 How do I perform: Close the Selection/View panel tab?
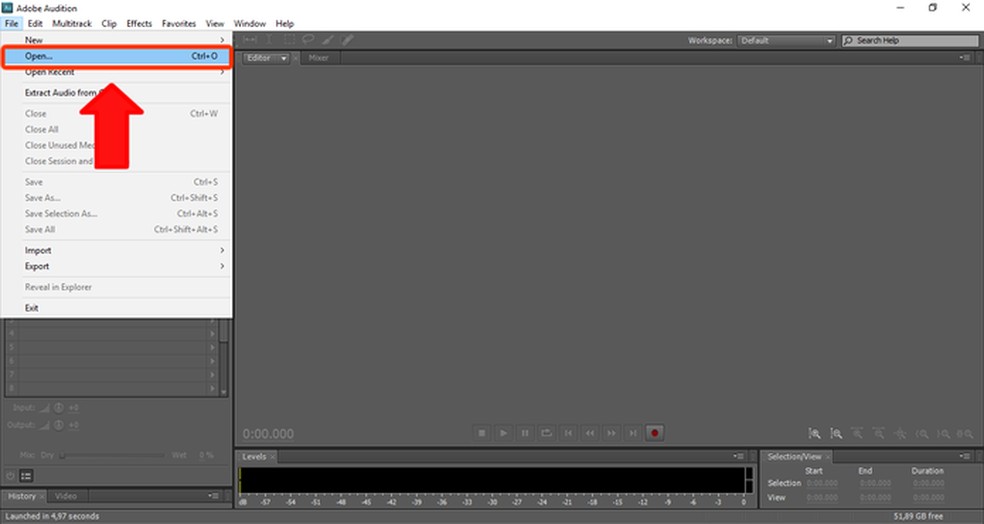[x=828, y=457]
